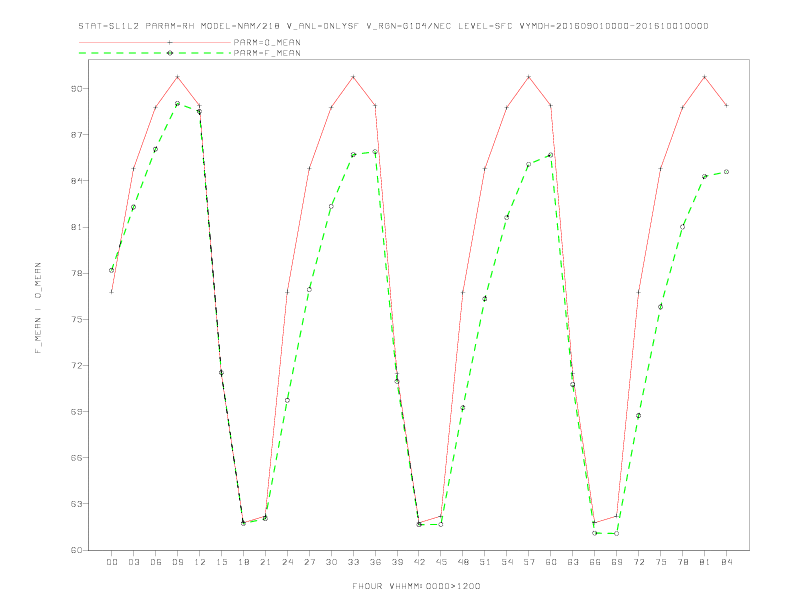
Task: Click x-axis forecast hour label 54
Action: 507,562
